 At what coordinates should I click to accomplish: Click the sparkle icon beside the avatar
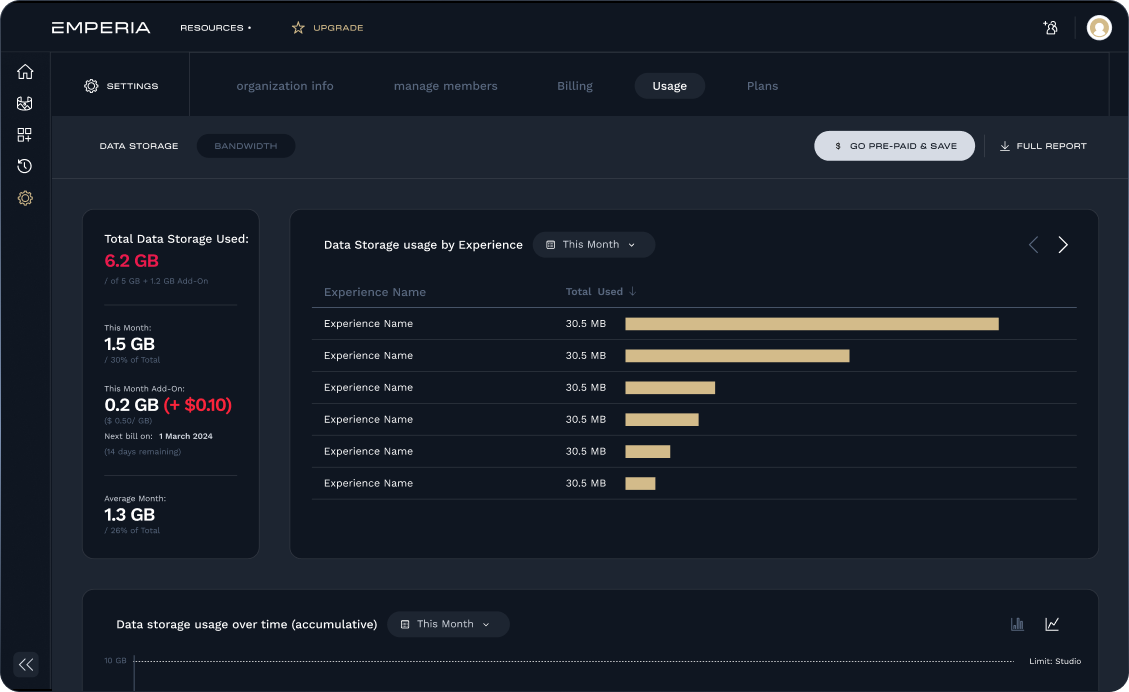[1050, 28]
